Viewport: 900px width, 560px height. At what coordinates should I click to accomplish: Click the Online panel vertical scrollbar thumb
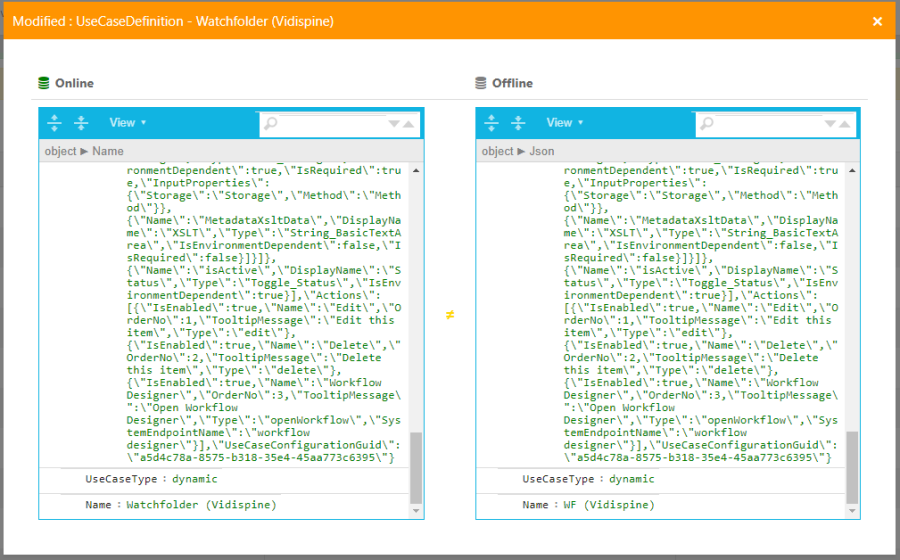click(416, 468)
